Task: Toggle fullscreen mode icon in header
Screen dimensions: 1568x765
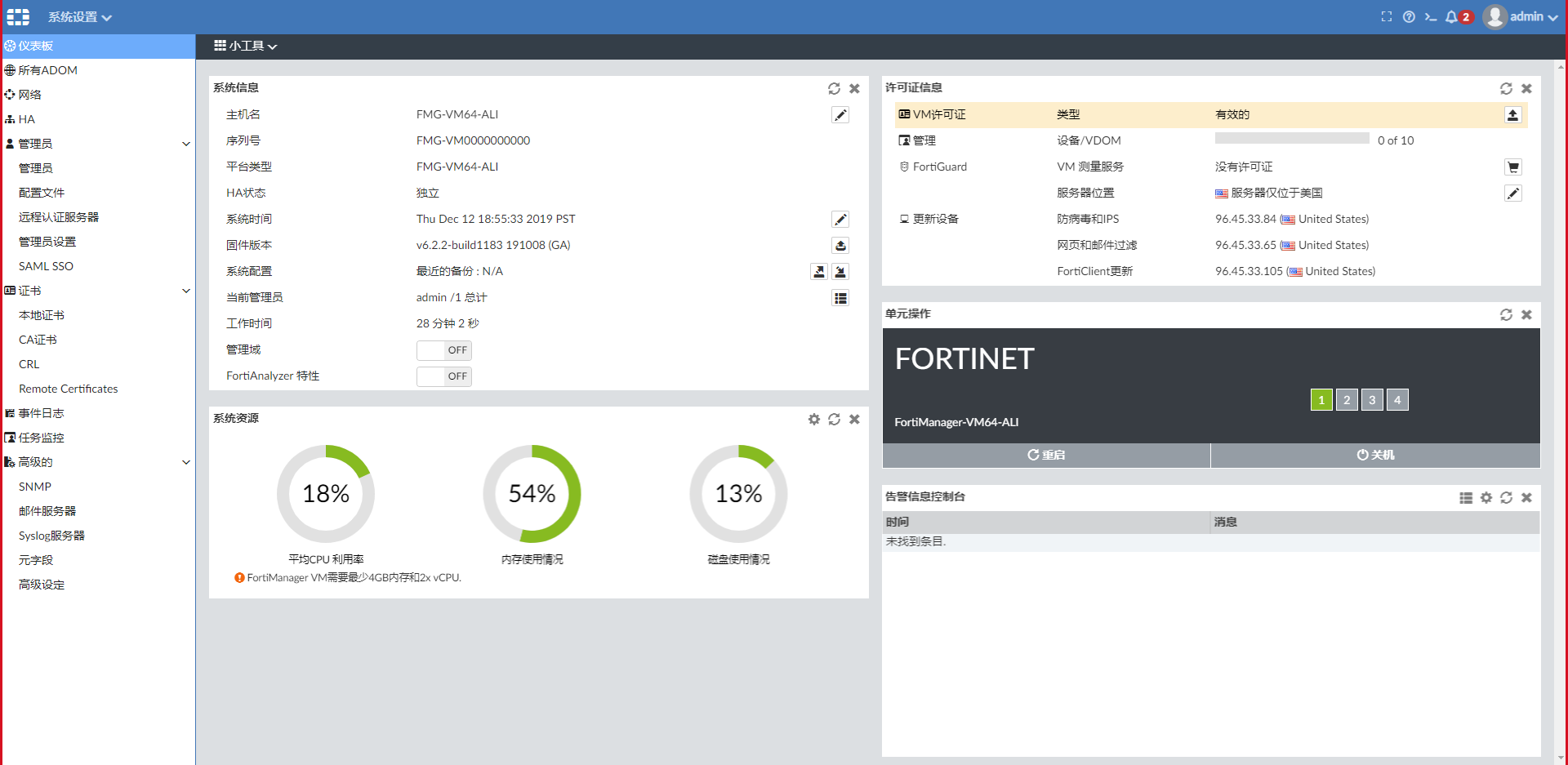Action: (1386, 16)
